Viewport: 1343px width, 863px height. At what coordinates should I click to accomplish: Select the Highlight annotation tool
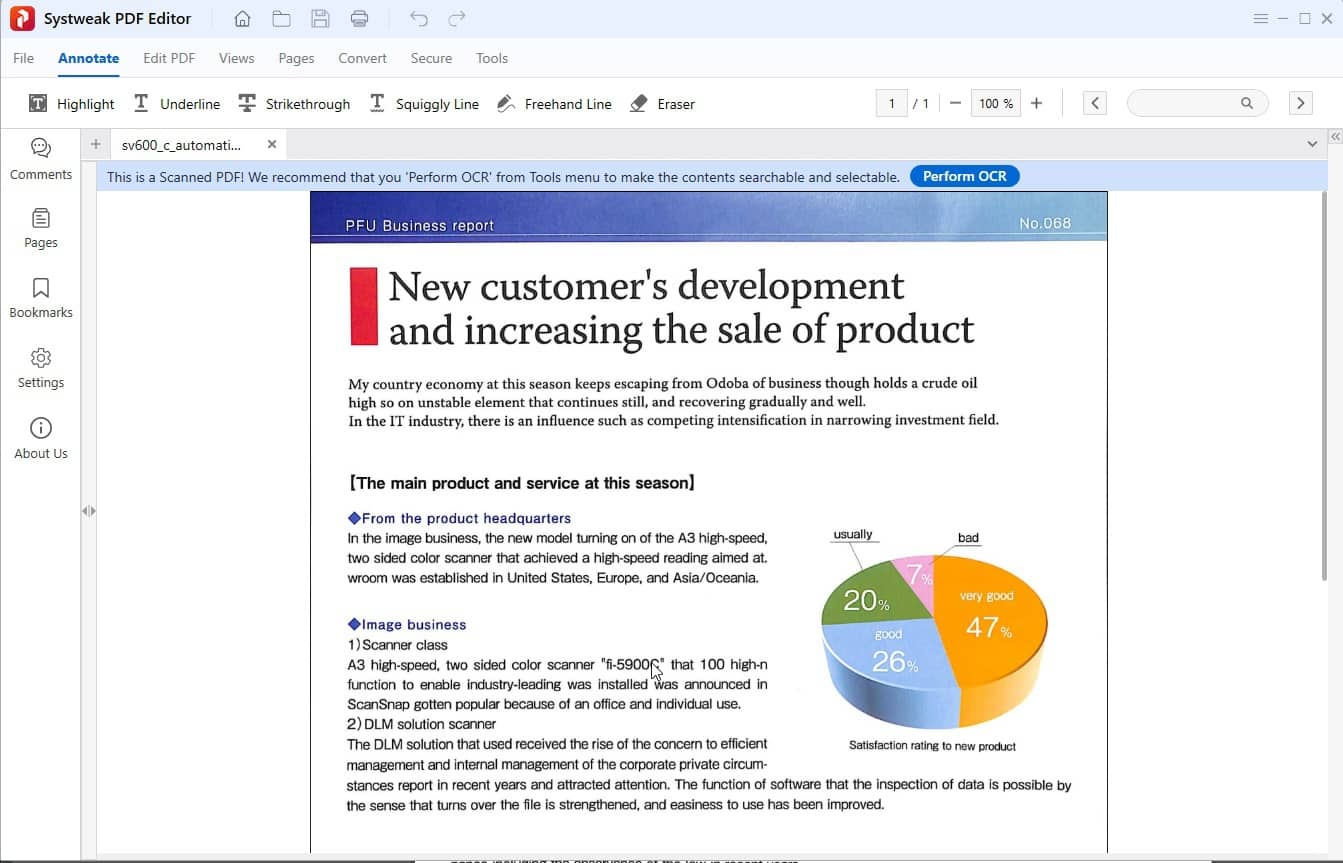pyautogui.click(x=71, y=104)
